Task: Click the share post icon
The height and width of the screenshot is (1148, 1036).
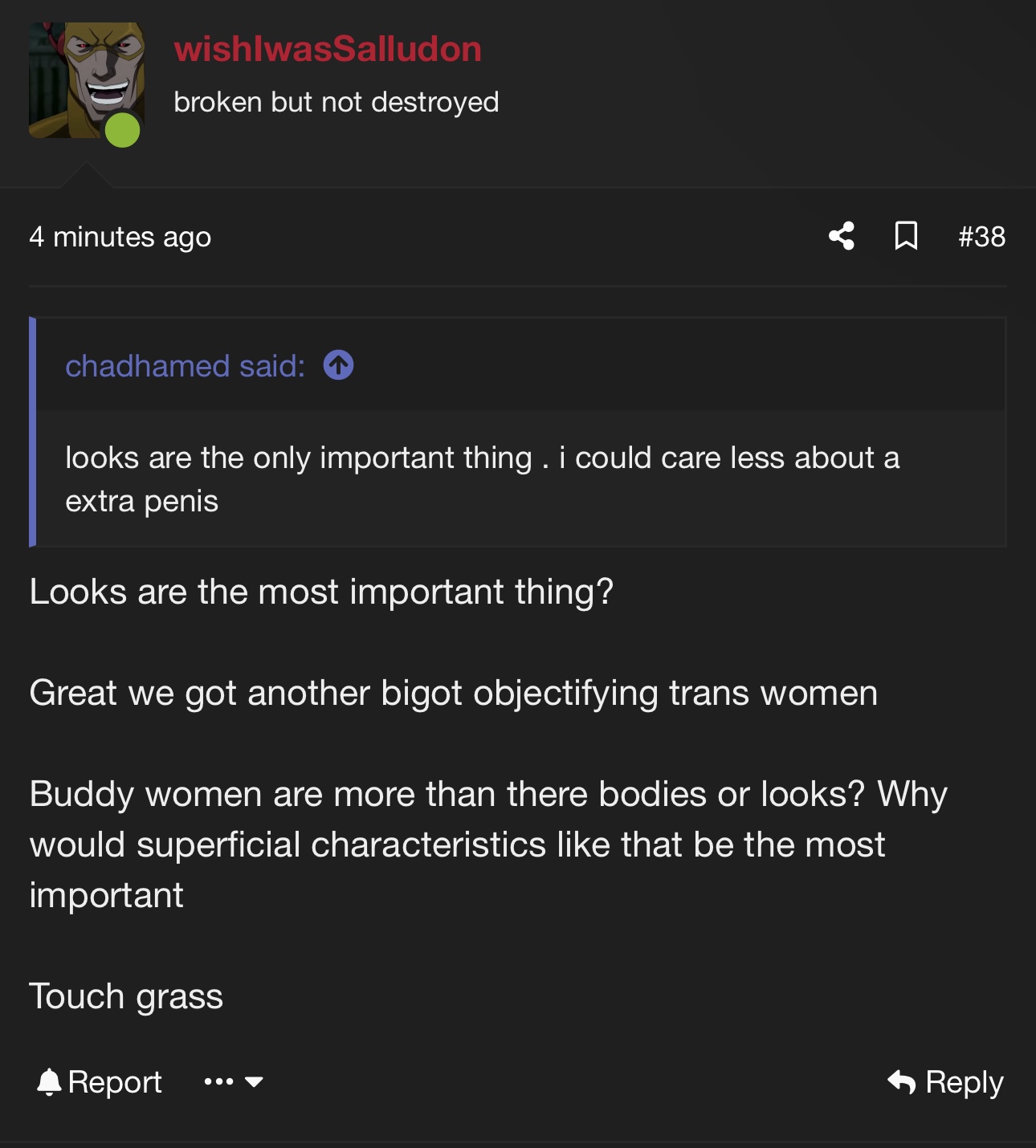Action: point(842,236)
